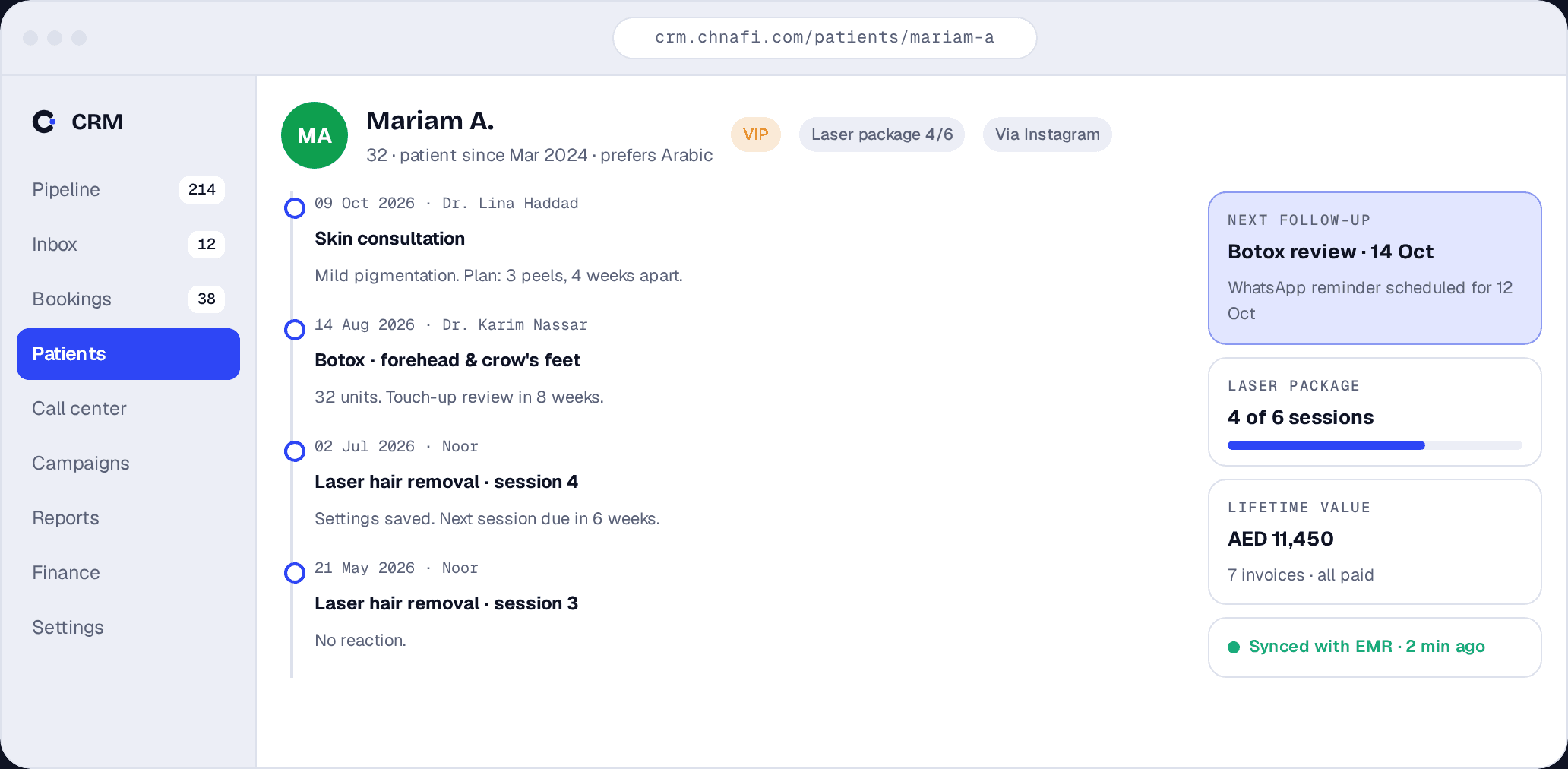Viewport: 1568px width, 769px height.
Task: Open Laser hair removal session 4 entry
Action: pos(447,482)
